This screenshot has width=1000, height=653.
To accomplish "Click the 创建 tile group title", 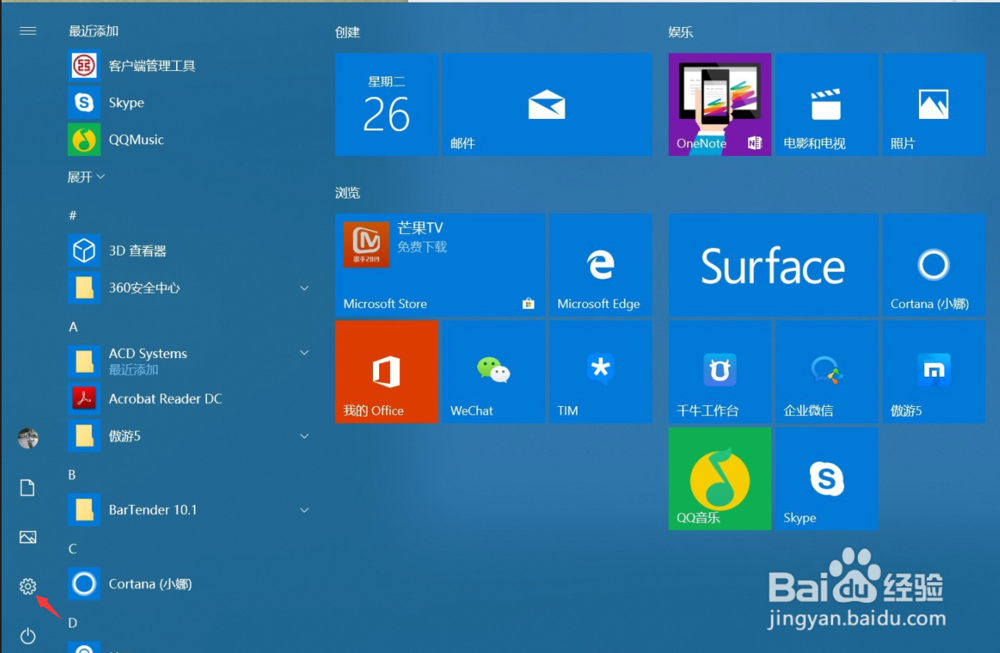I will point(348,32).
